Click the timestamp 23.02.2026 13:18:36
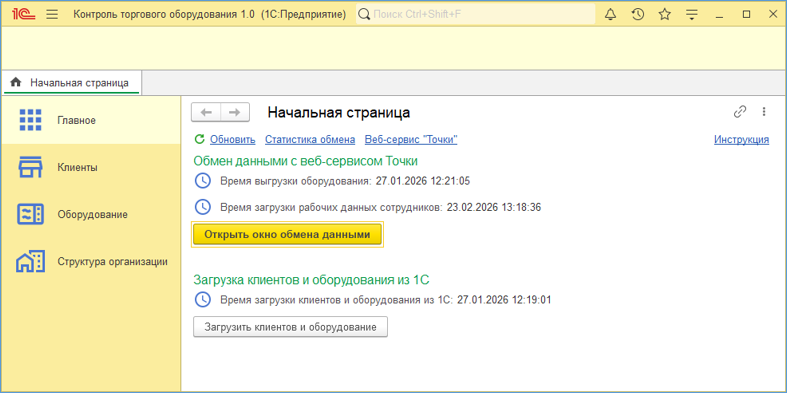This screenshot has width=787, height=393. click(494, 207)
